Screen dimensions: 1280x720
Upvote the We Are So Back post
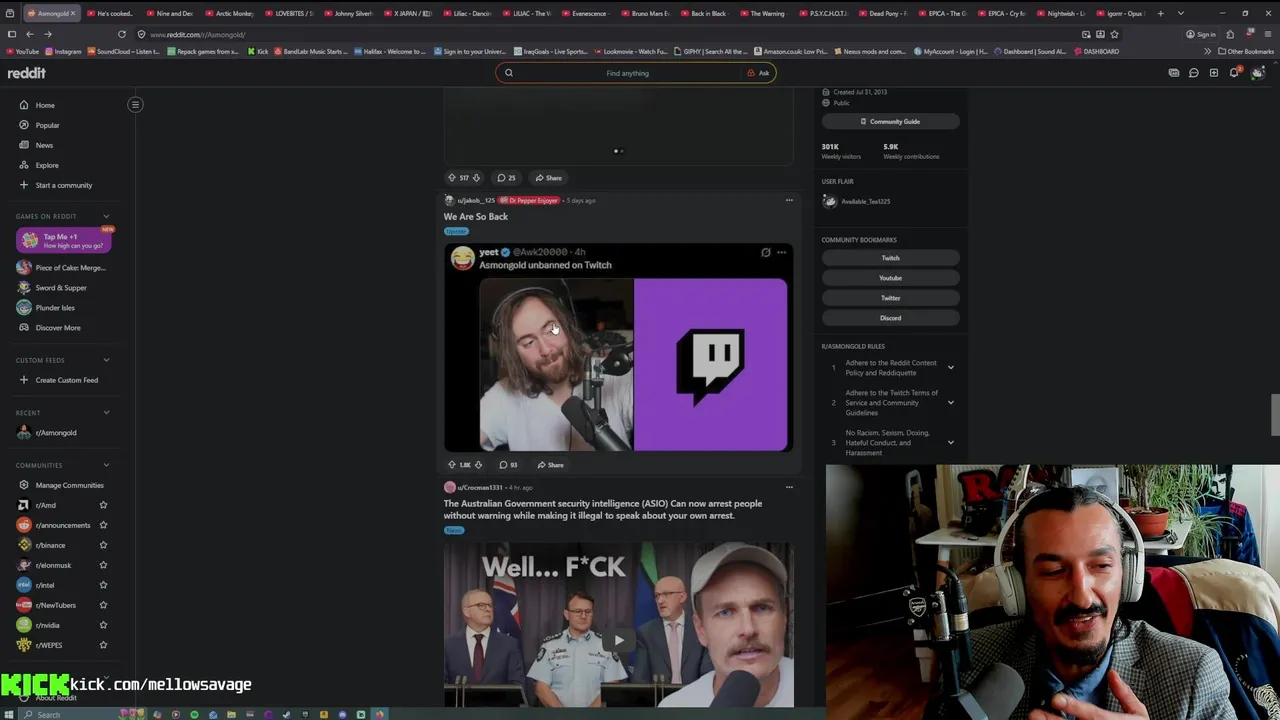pos(451,465)
